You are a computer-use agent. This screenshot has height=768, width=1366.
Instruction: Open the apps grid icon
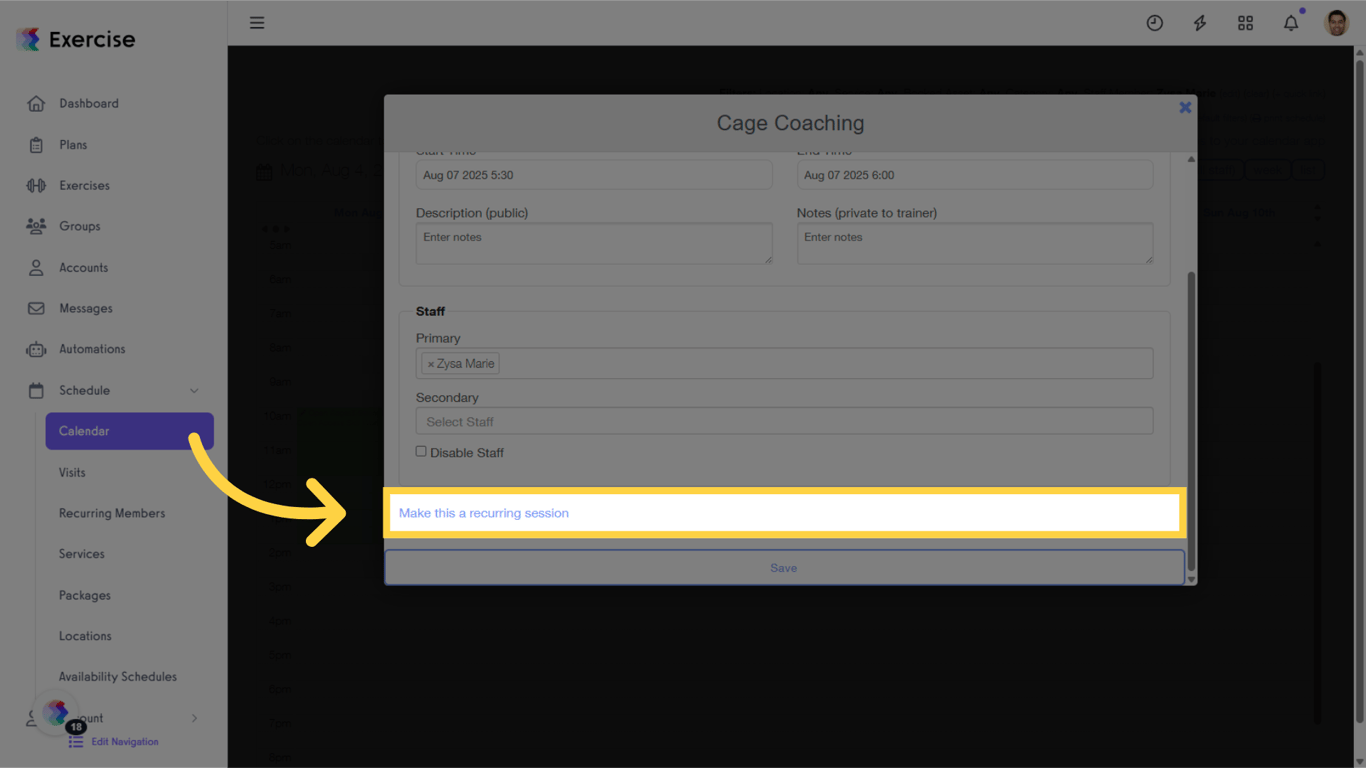point(1245,22)
